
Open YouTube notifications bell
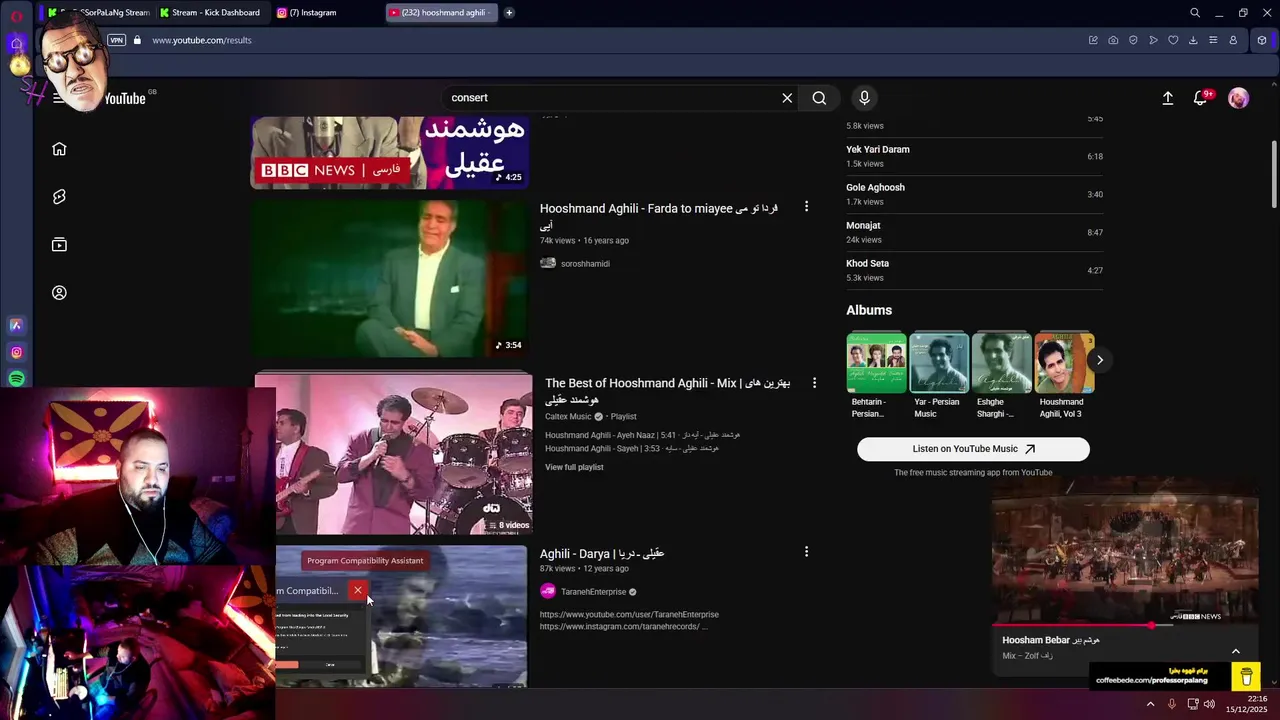pos(1201,98)
